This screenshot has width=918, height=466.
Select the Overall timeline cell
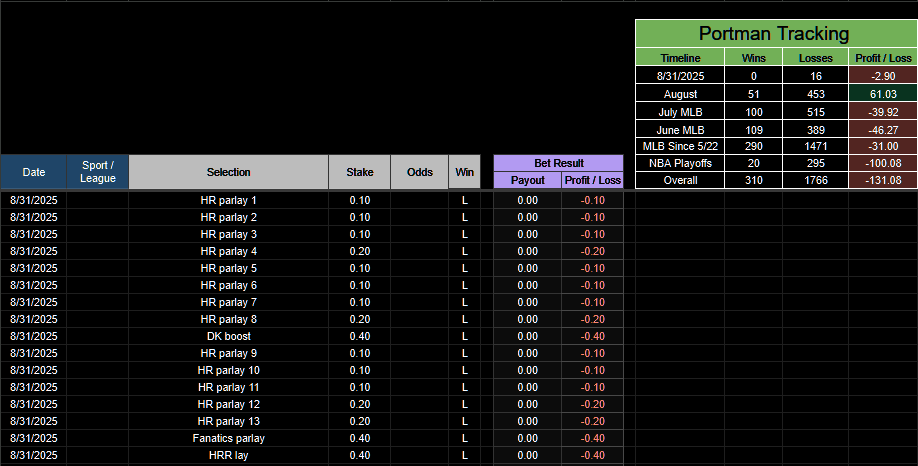(680, 180)
